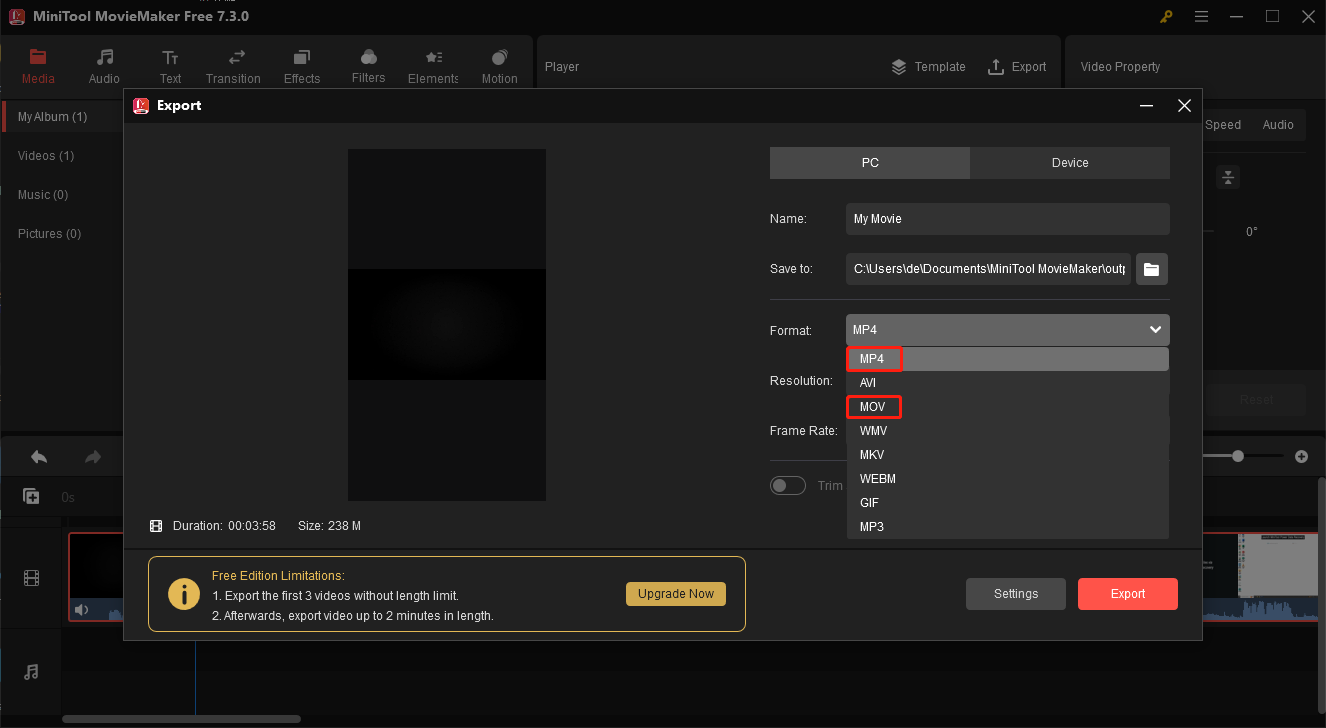Switch to the Device export tab

[1070, 163]
